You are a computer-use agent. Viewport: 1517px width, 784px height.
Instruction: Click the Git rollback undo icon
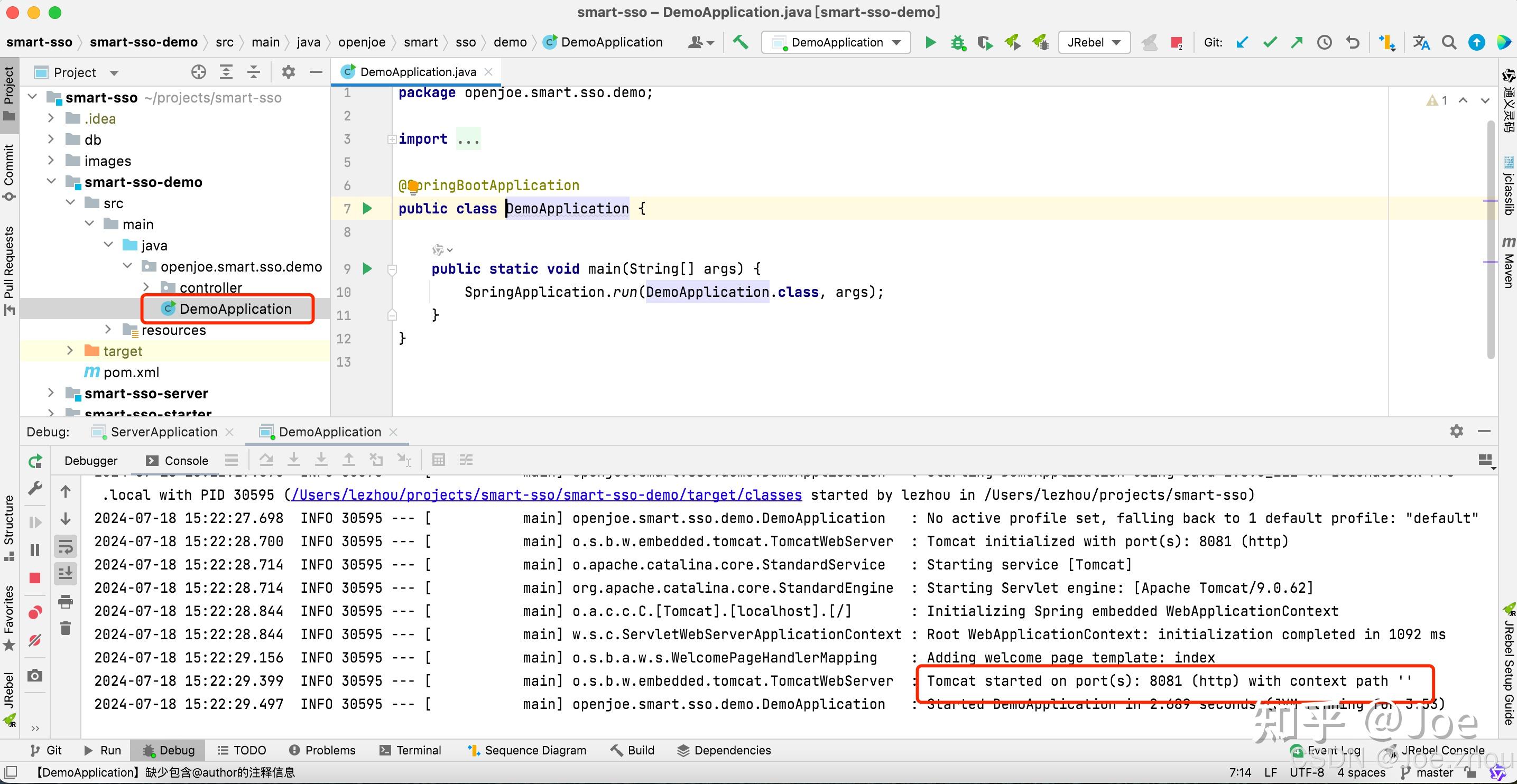tap(1353, 42)
